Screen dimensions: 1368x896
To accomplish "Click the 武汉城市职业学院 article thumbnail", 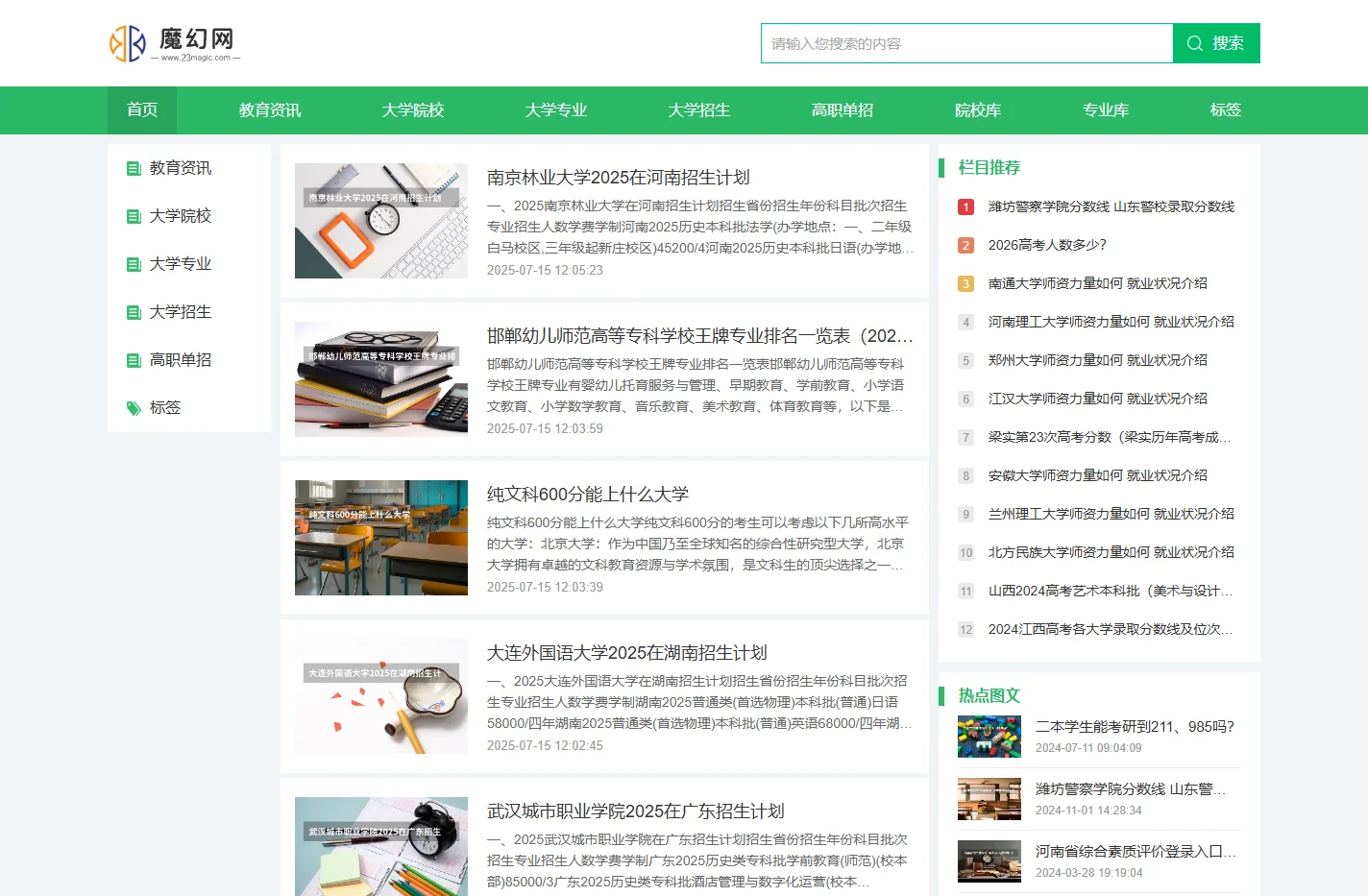I will click(x=381, y=846).
